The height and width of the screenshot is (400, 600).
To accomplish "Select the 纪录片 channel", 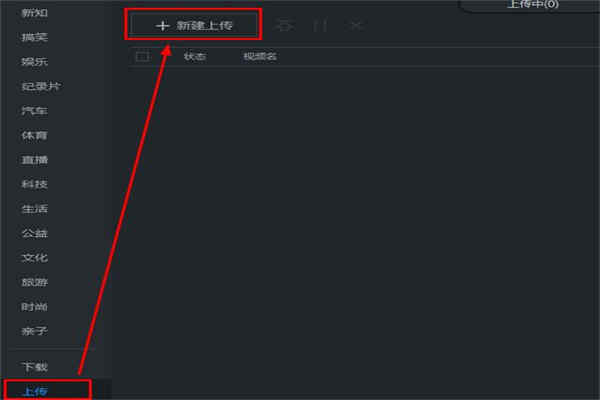I will click(x=41, y=86).
